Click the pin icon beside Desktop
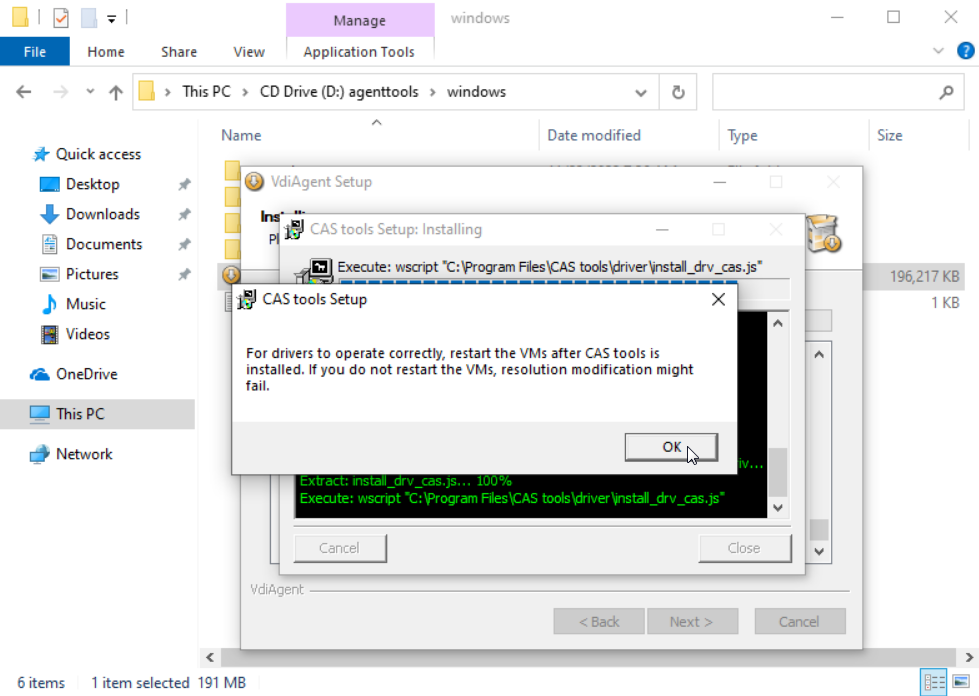This screenshot has height=696, width=979. coord(184,184)
